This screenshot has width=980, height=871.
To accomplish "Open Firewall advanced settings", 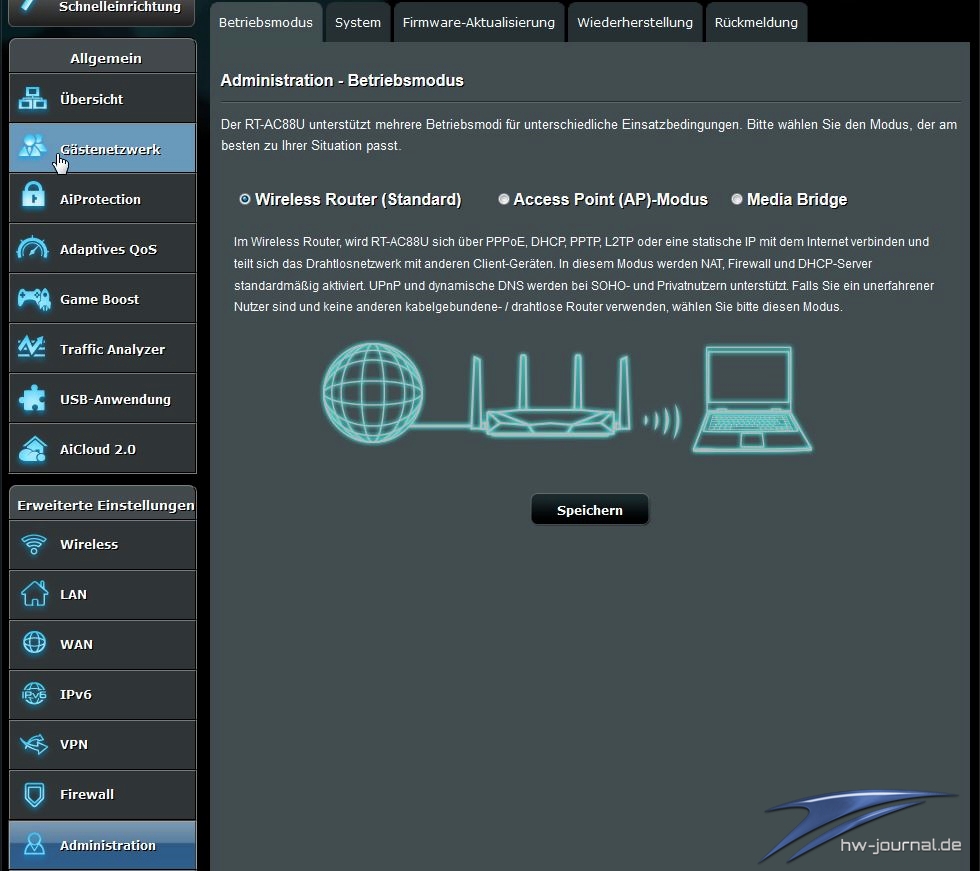I will pos(102,794).
